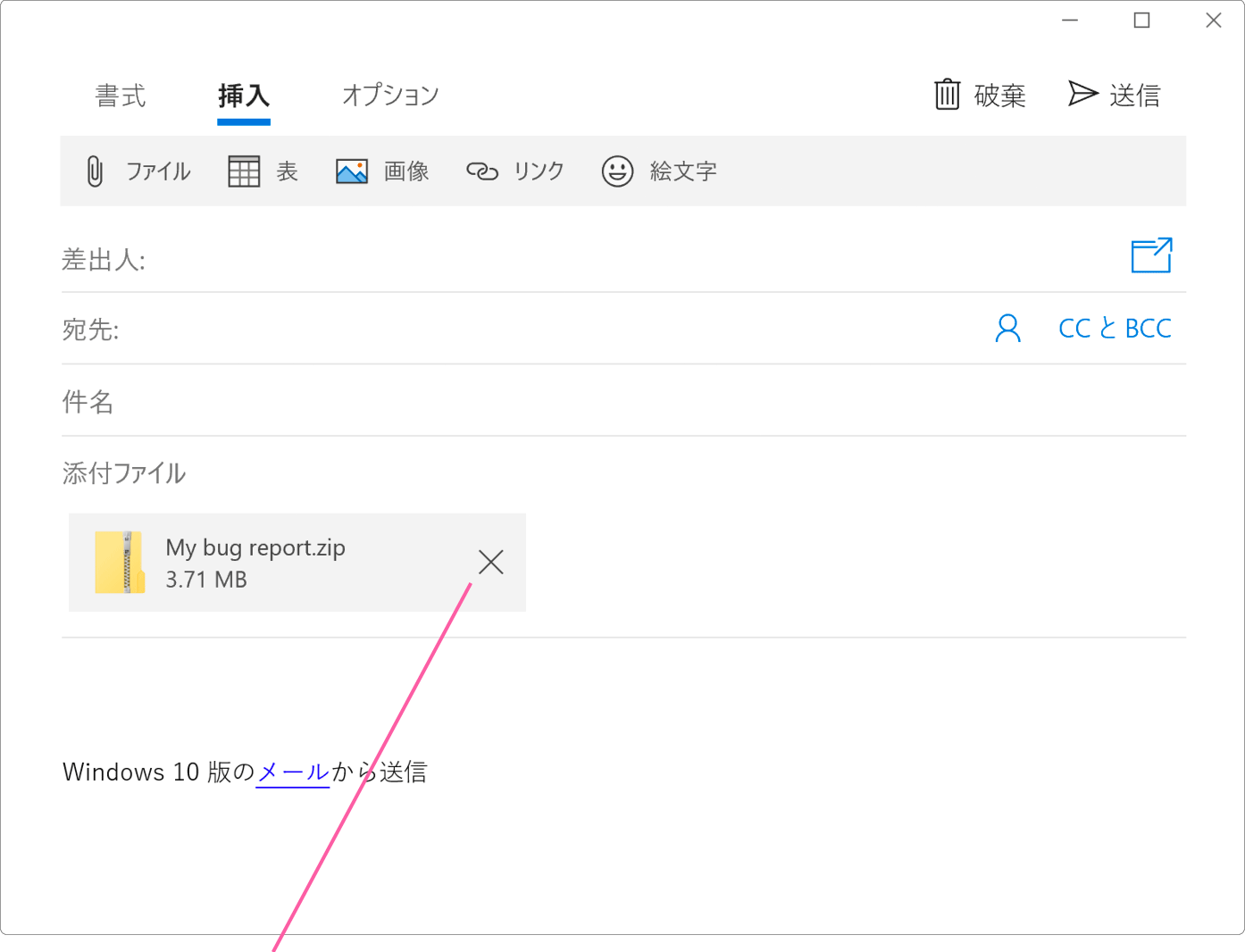Click the 添付ファイル section label
The height and width of the screenshot is (952, 1245).
tap(124, 473)
